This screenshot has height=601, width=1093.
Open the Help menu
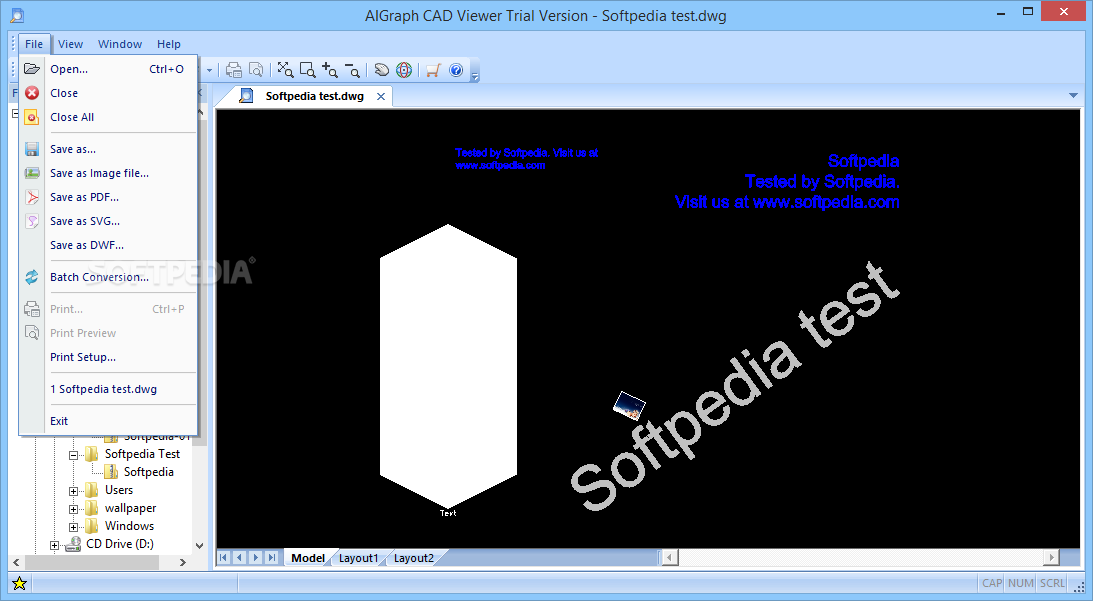(169, 44)
